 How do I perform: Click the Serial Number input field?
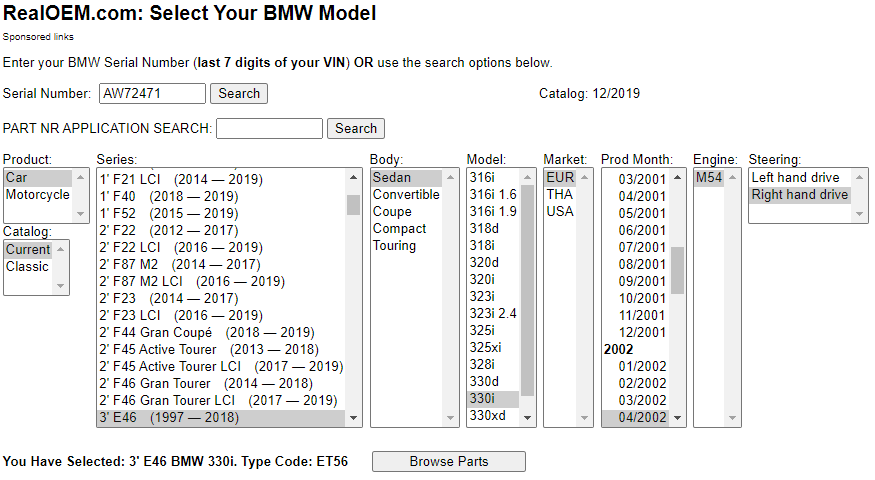pos(152,93)
